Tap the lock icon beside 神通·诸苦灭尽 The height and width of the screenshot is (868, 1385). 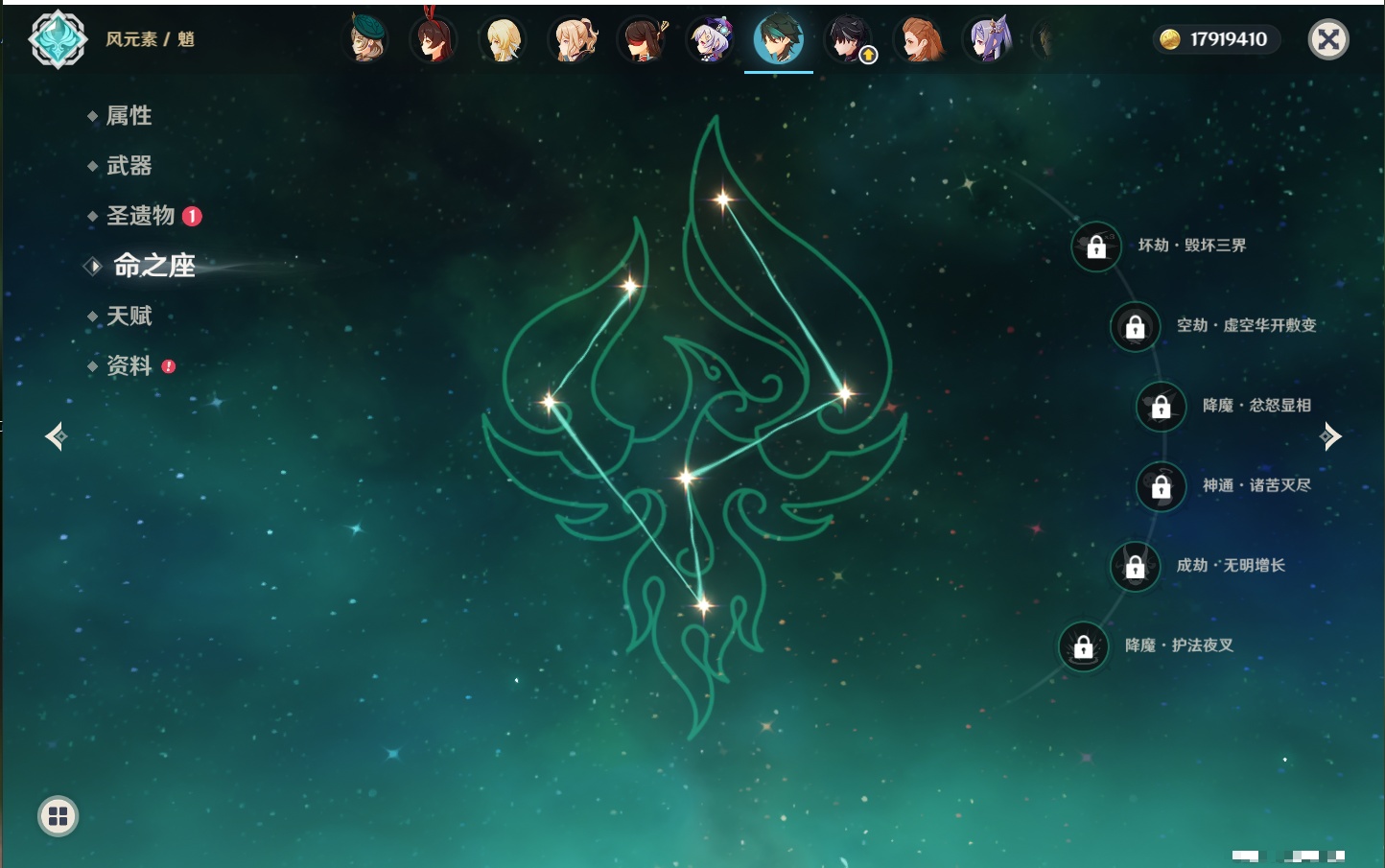coord(1161,486)
